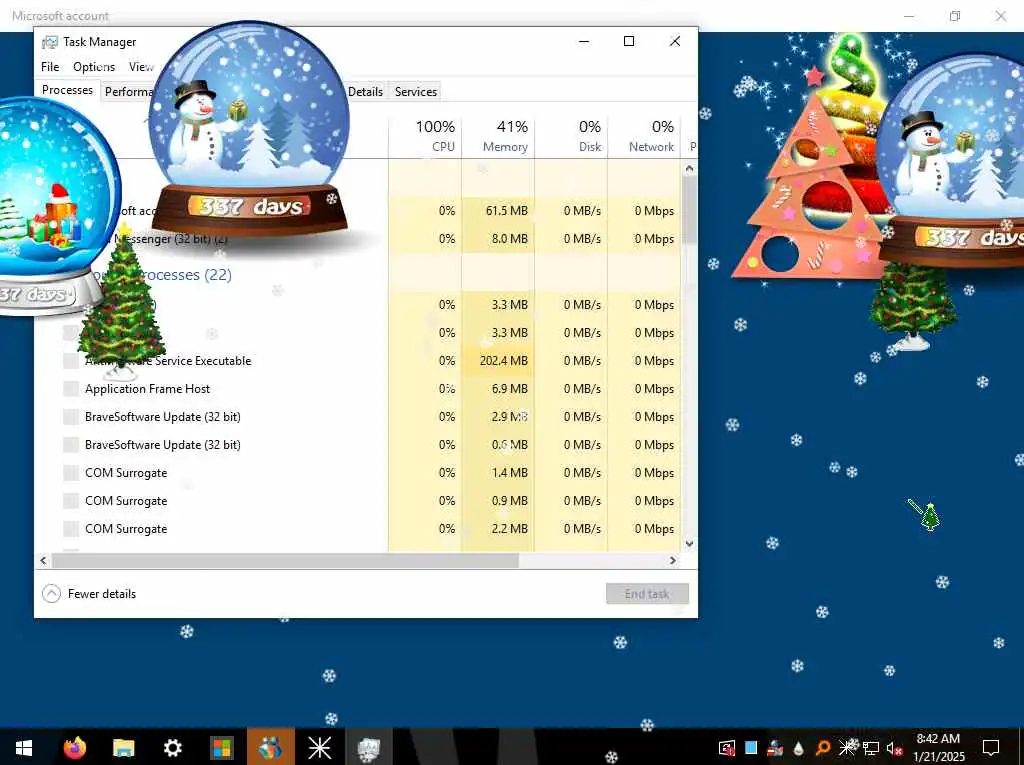
Task: Click the taskbar clock showing 8:42 AM
Action: tap(938, 747)
